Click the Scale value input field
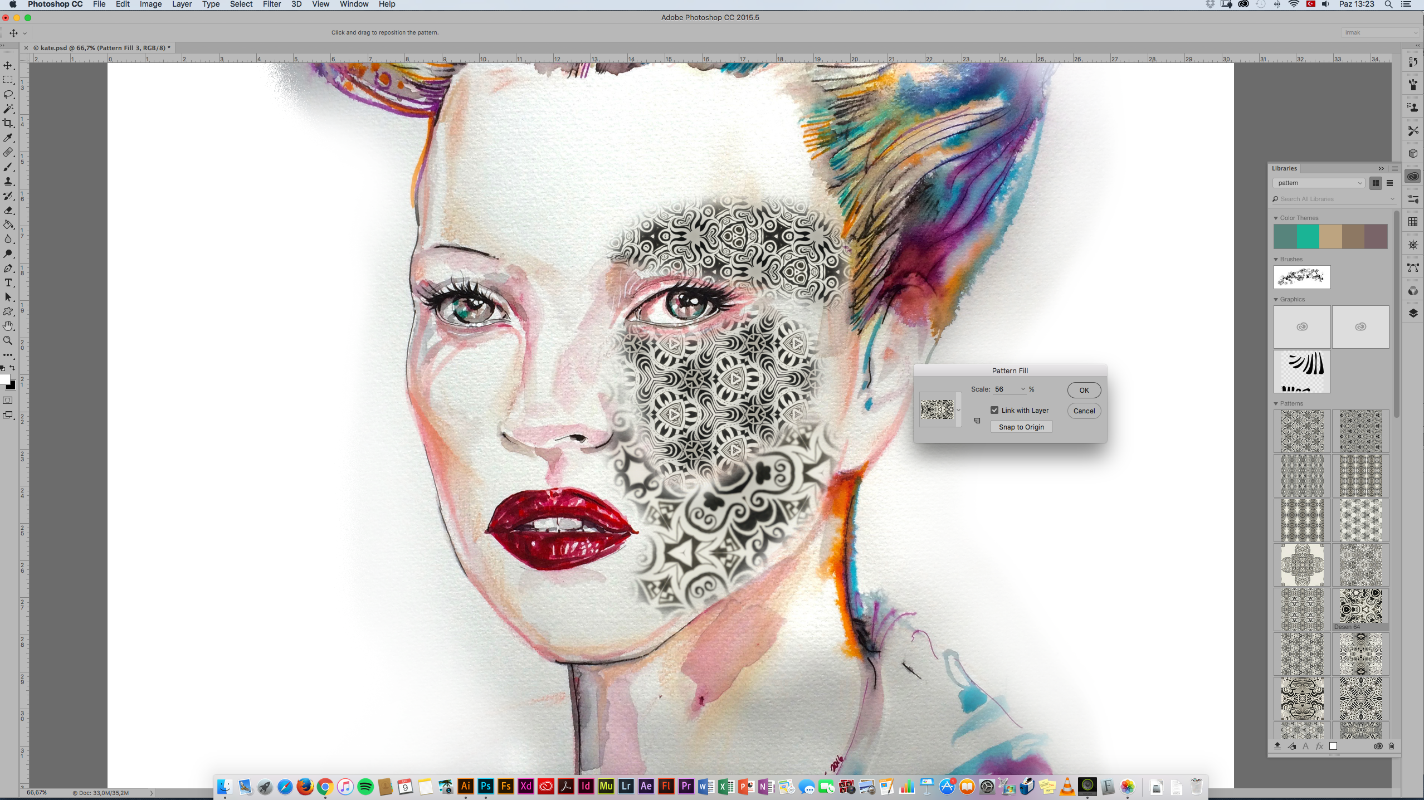The width and height of the screenshot is (1424, 800). pyautogui.click(x=1005, y=389)
